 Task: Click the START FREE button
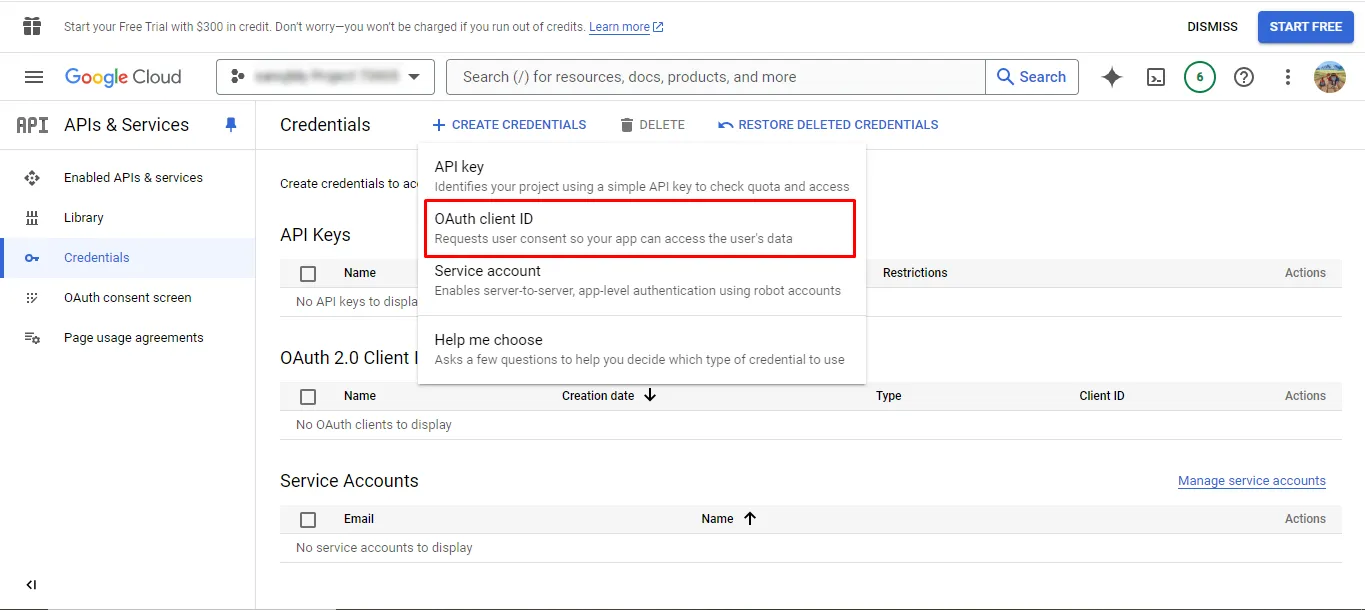1306,27
